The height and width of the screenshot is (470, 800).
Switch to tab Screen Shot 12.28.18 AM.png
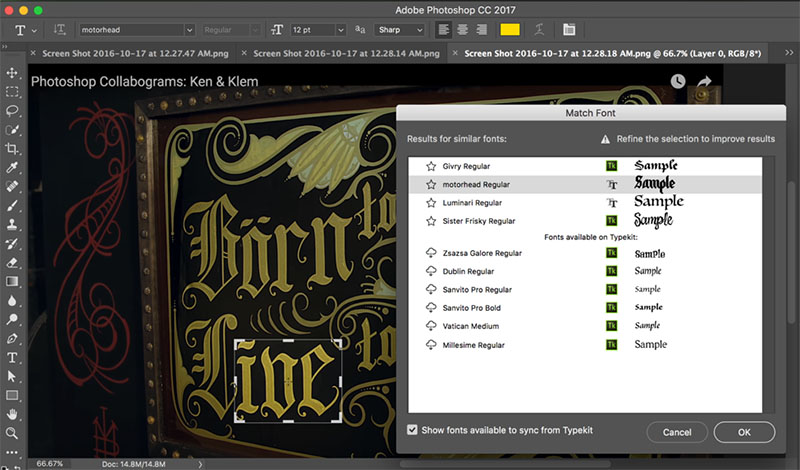[612, 53]
